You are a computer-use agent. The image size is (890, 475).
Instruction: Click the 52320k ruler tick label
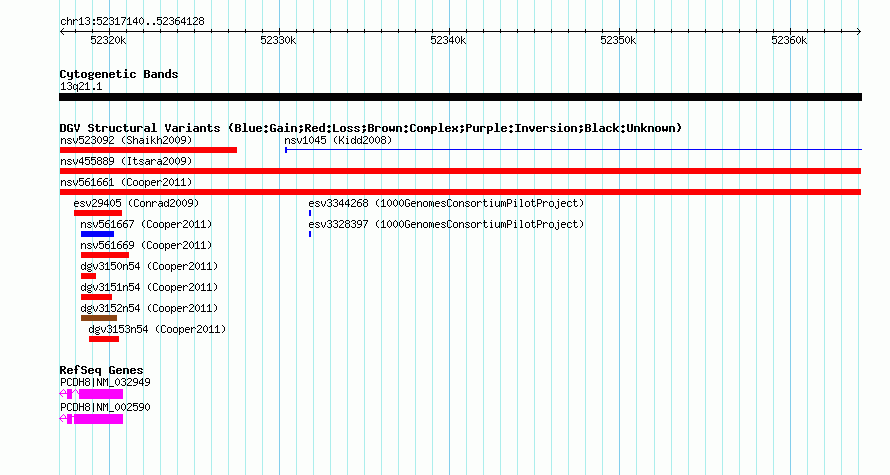pos(108,40)
